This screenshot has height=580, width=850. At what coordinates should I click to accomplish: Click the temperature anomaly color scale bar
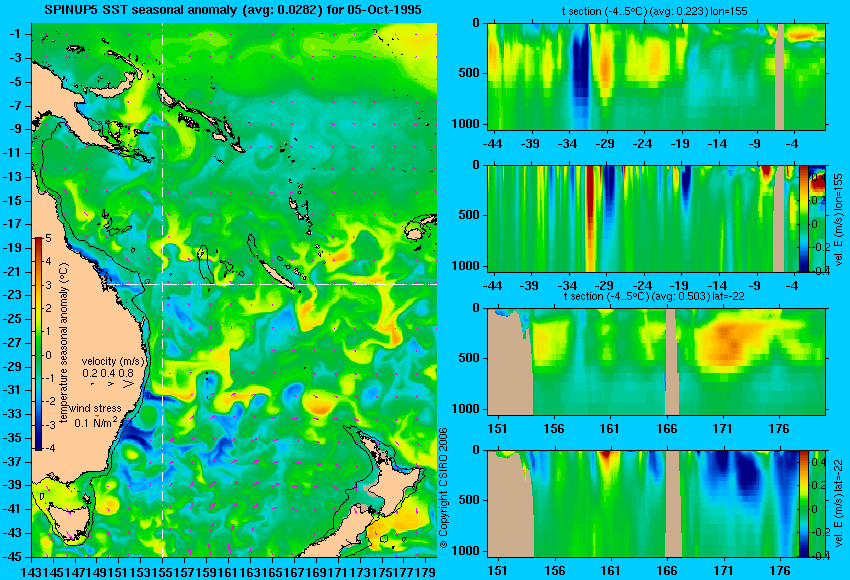point(39,344)
